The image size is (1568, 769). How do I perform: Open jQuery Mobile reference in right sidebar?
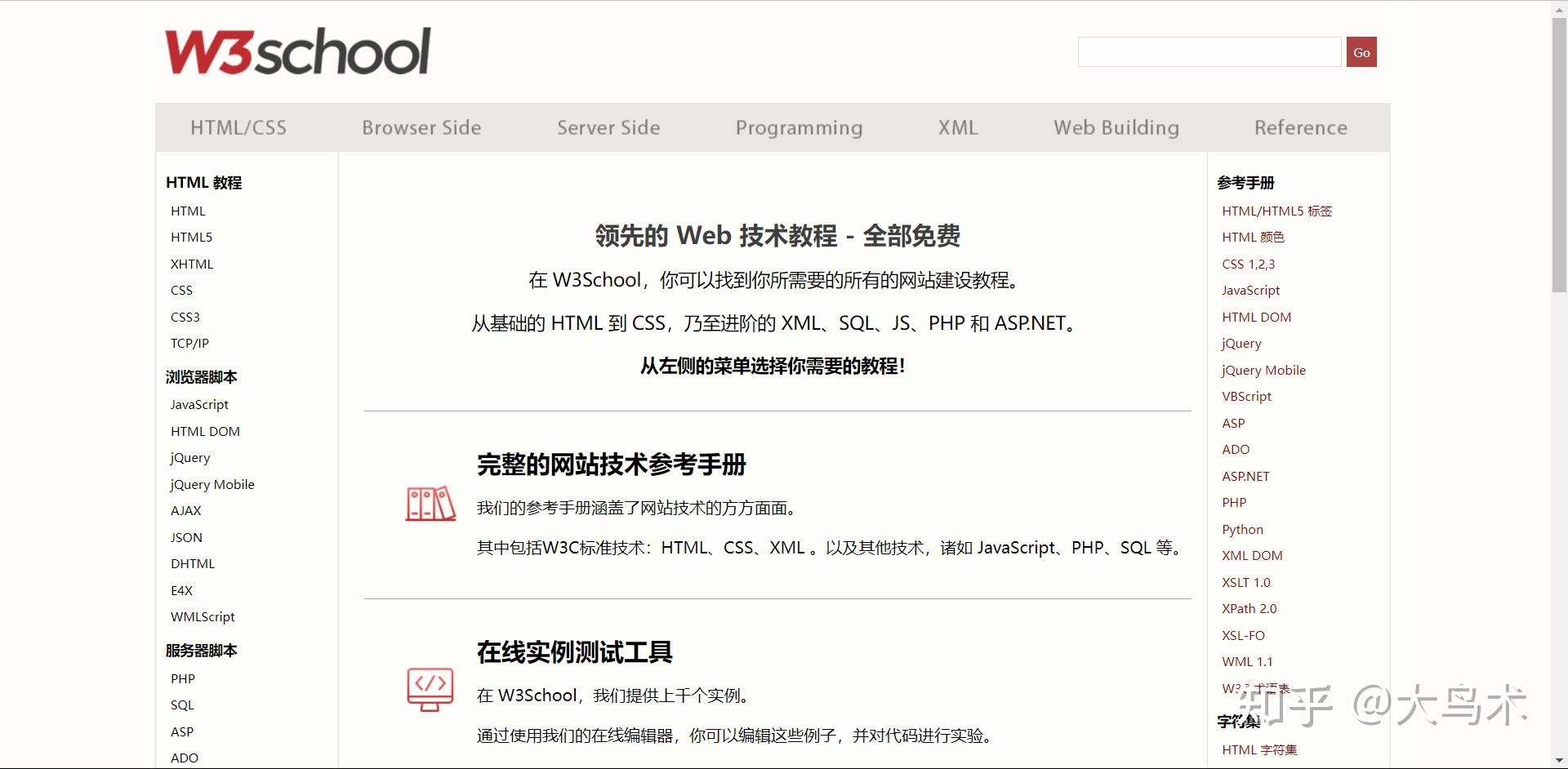1263,370
